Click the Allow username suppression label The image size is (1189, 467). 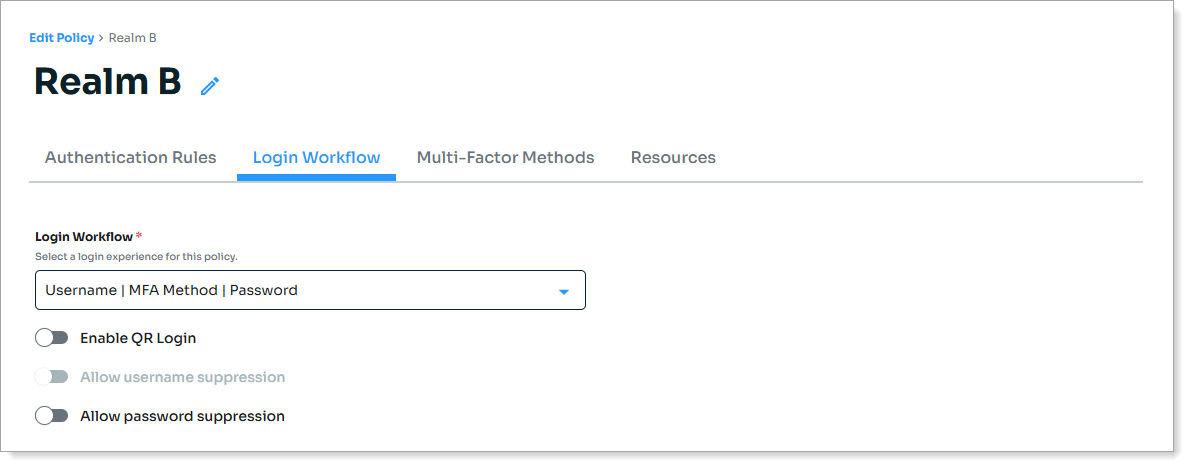pos(182,377)
